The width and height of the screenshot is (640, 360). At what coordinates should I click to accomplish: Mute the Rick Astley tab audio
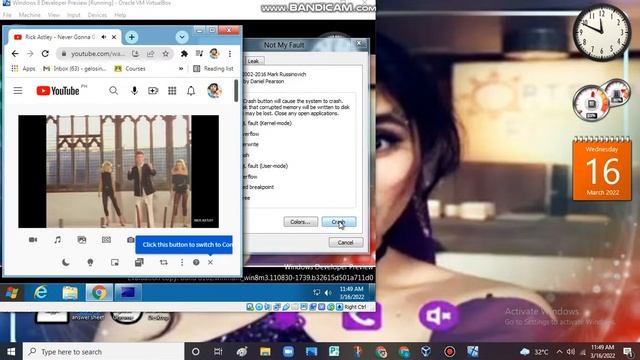[104, 37]
